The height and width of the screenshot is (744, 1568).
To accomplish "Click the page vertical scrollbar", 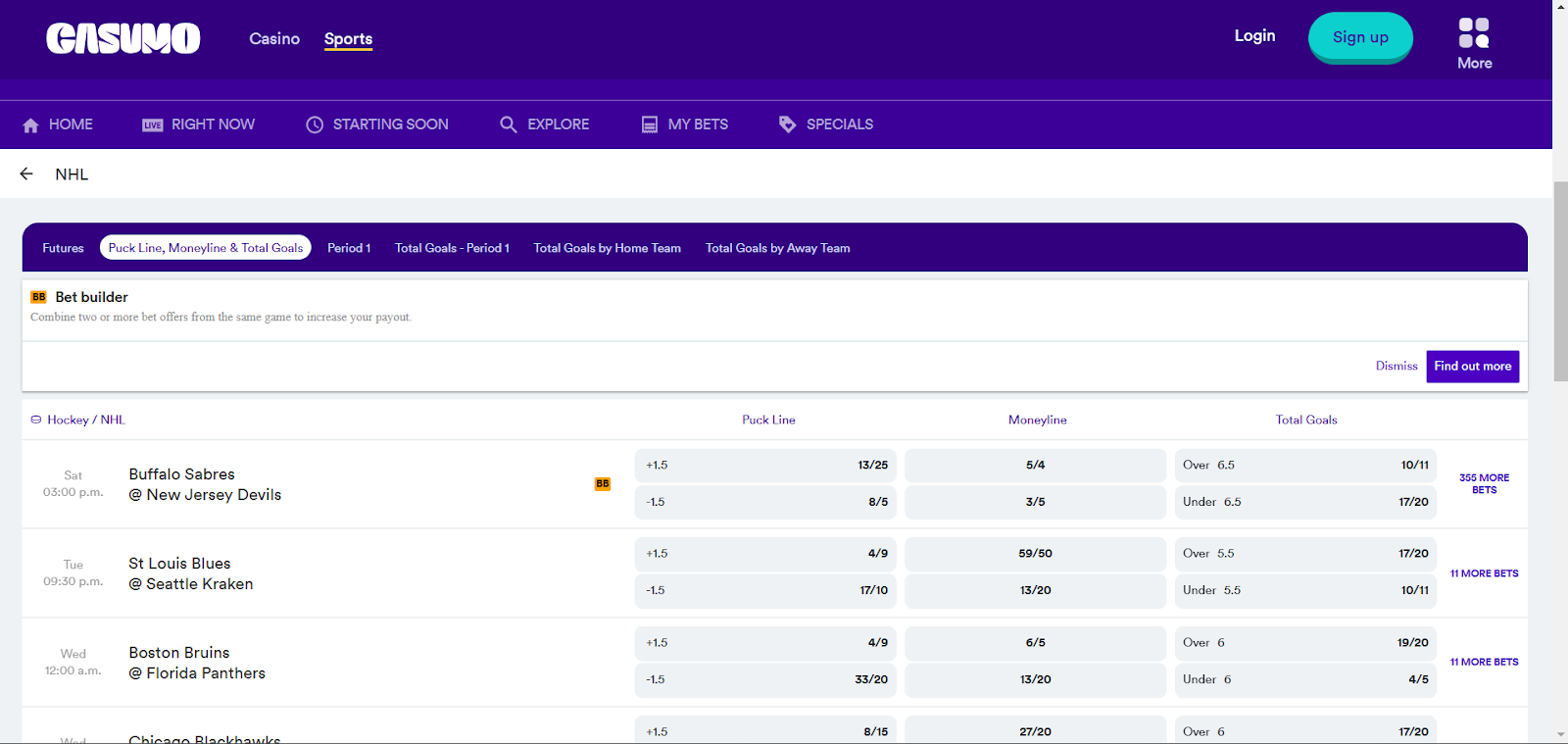I will [x=1560, y=280].
